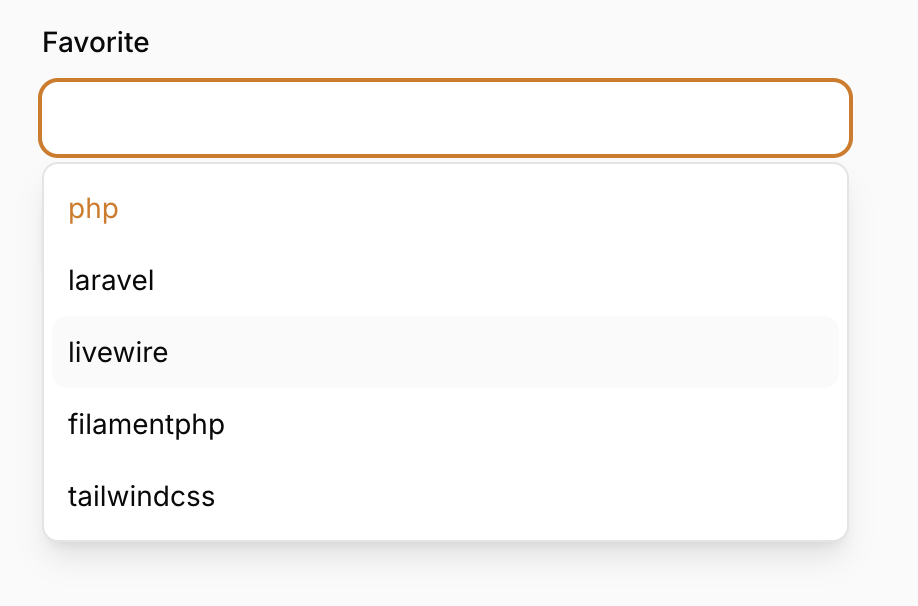Click inside the orange-bordered text box
This screenshot has width=918, height=606.
tap(445, 118)
